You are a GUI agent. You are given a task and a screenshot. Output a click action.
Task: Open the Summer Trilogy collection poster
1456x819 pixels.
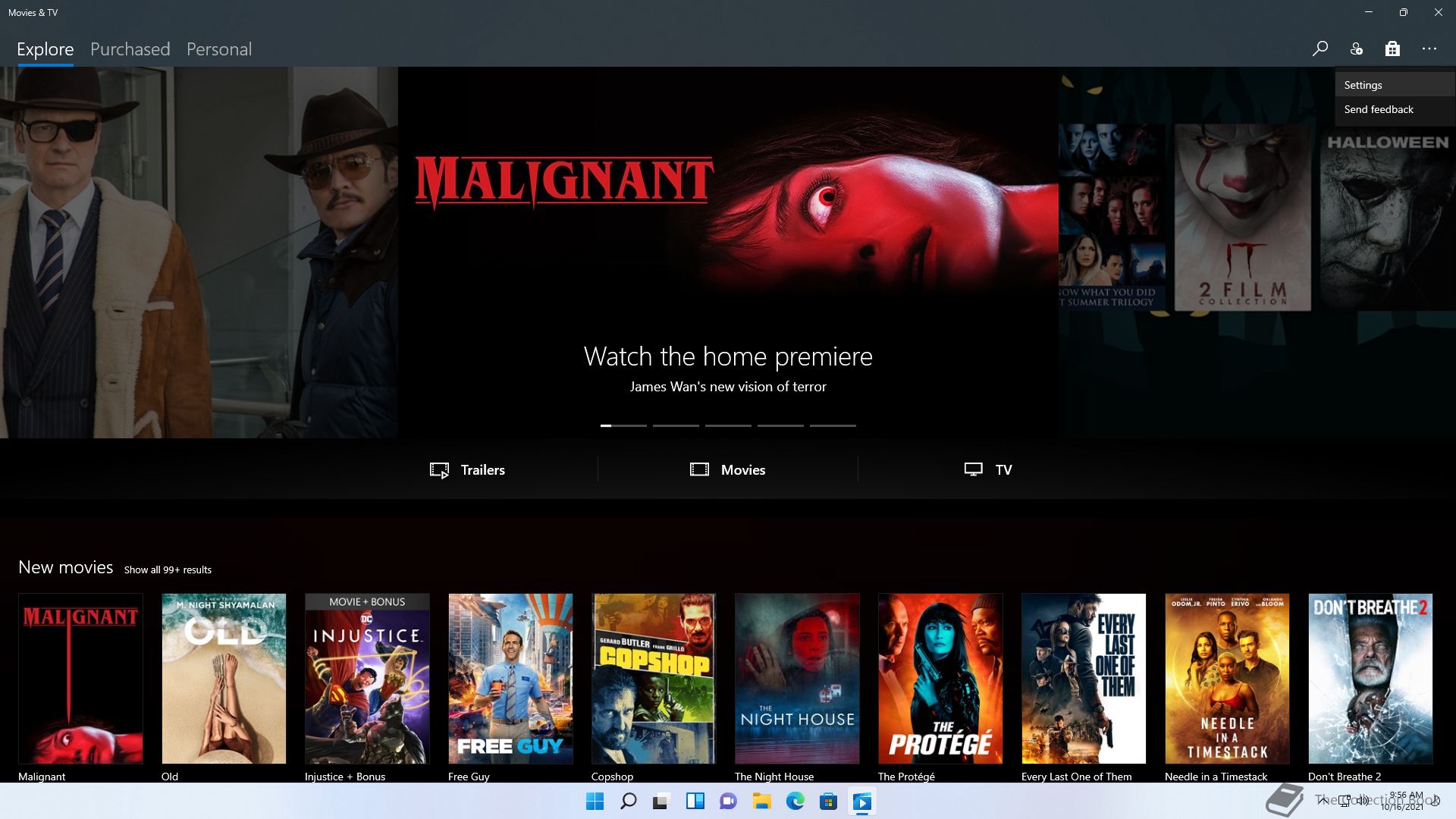click(1112, 218)
